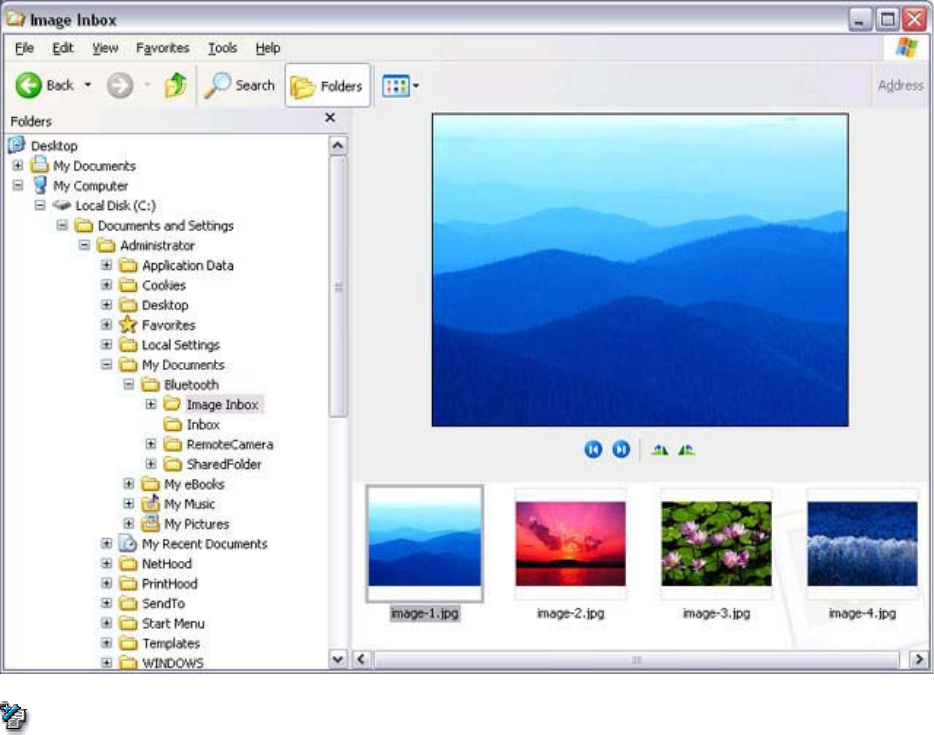Expand top-level My Documents node
934x735 pixels.
pos(18,166)
